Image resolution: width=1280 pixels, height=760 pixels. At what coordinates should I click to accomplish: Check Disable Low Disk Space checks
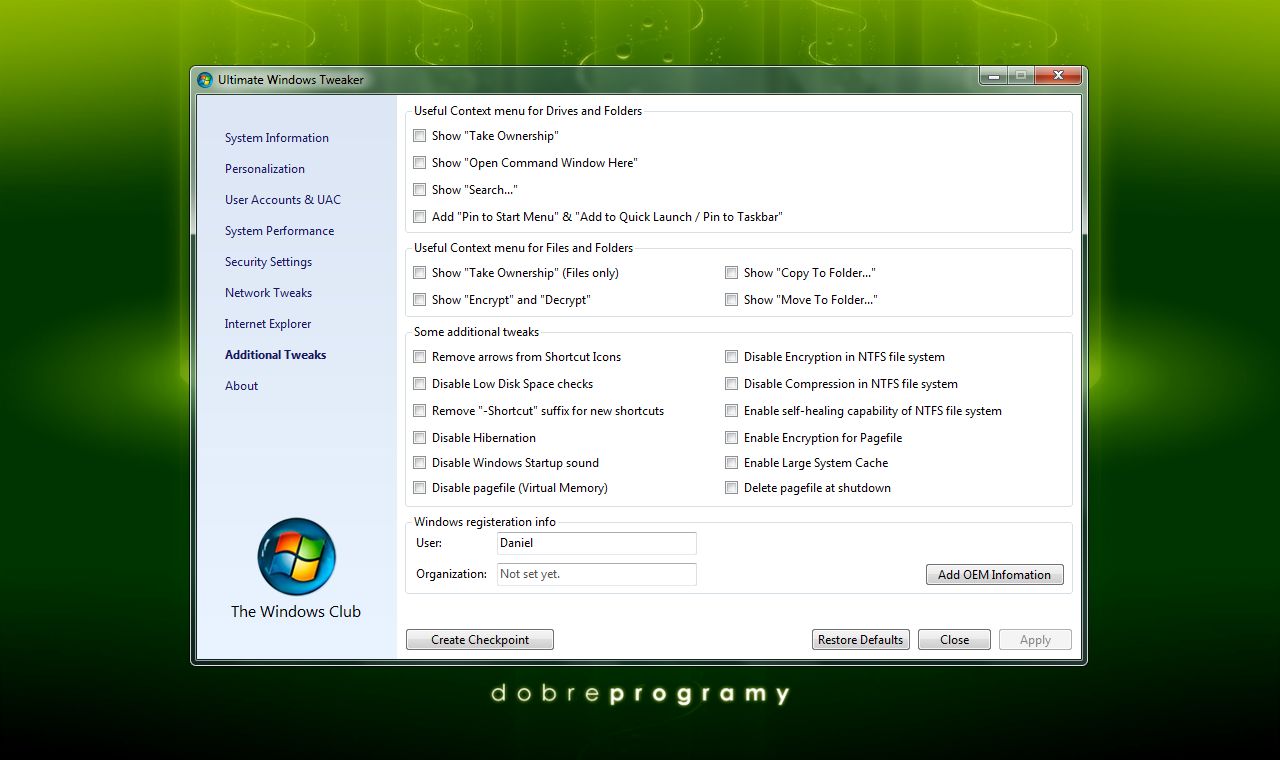420,384
